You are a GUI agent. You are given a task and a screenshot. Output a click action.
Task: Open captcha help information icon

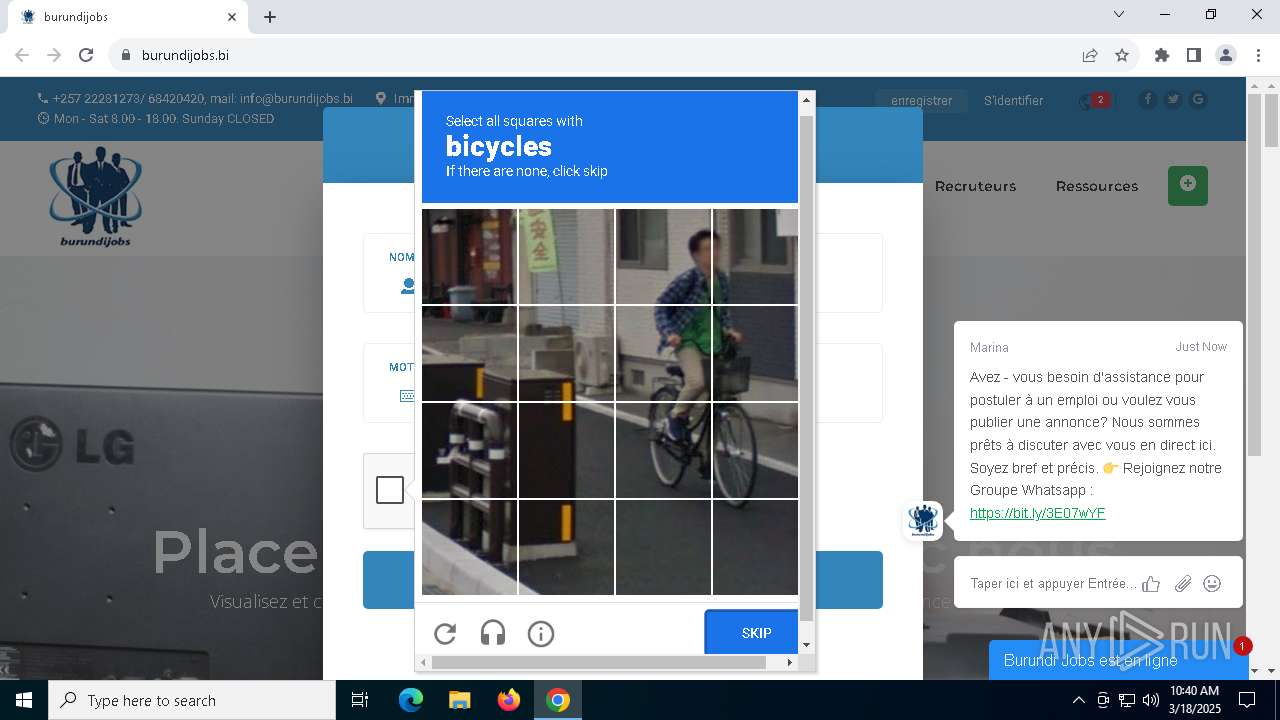(x=541, y=633)
